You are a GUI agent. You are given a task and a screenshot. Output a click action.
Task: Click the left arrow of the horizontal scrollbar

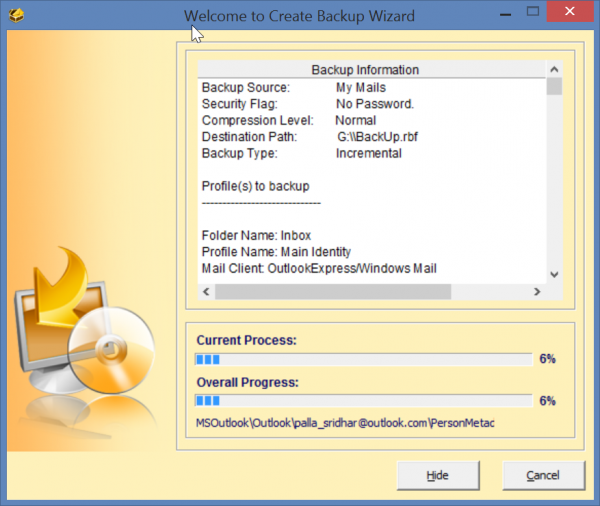tap(207, 292)
